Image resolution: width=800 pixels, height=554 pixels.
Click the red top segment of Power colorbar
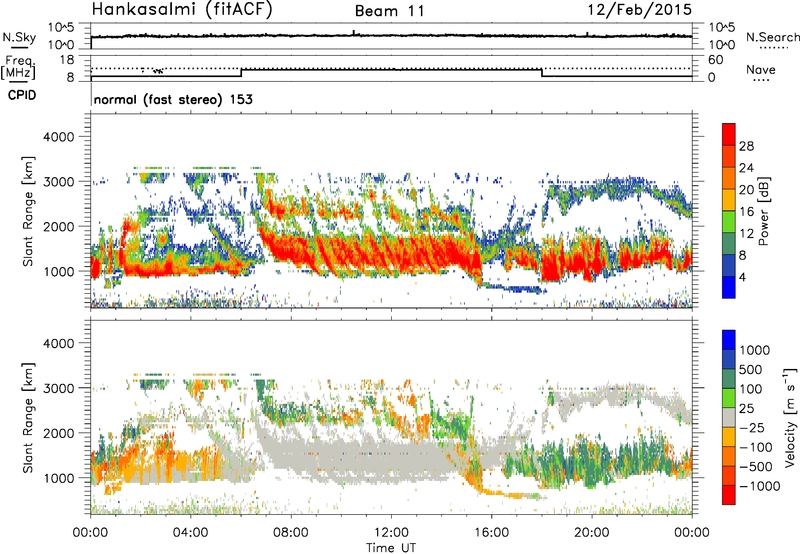tap(729, 135)
